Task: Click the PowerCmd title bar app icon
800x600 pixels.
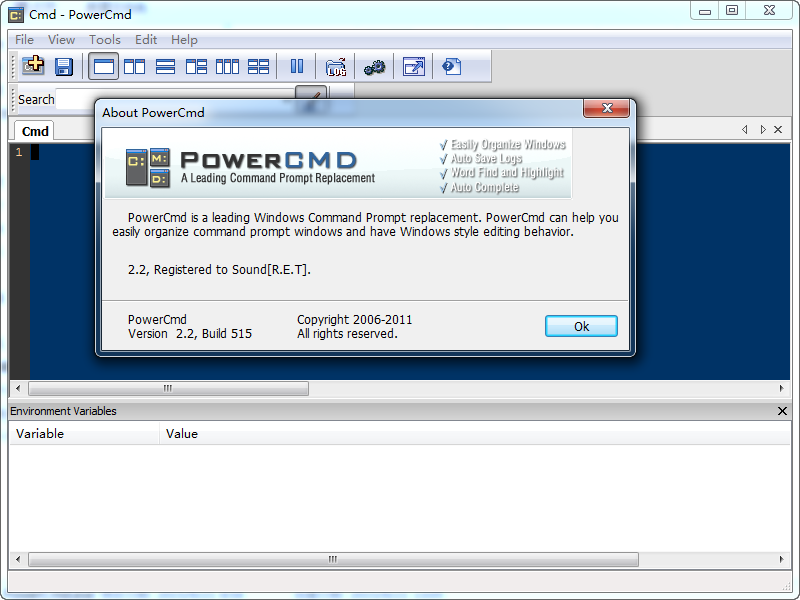Action: (16, 15)
